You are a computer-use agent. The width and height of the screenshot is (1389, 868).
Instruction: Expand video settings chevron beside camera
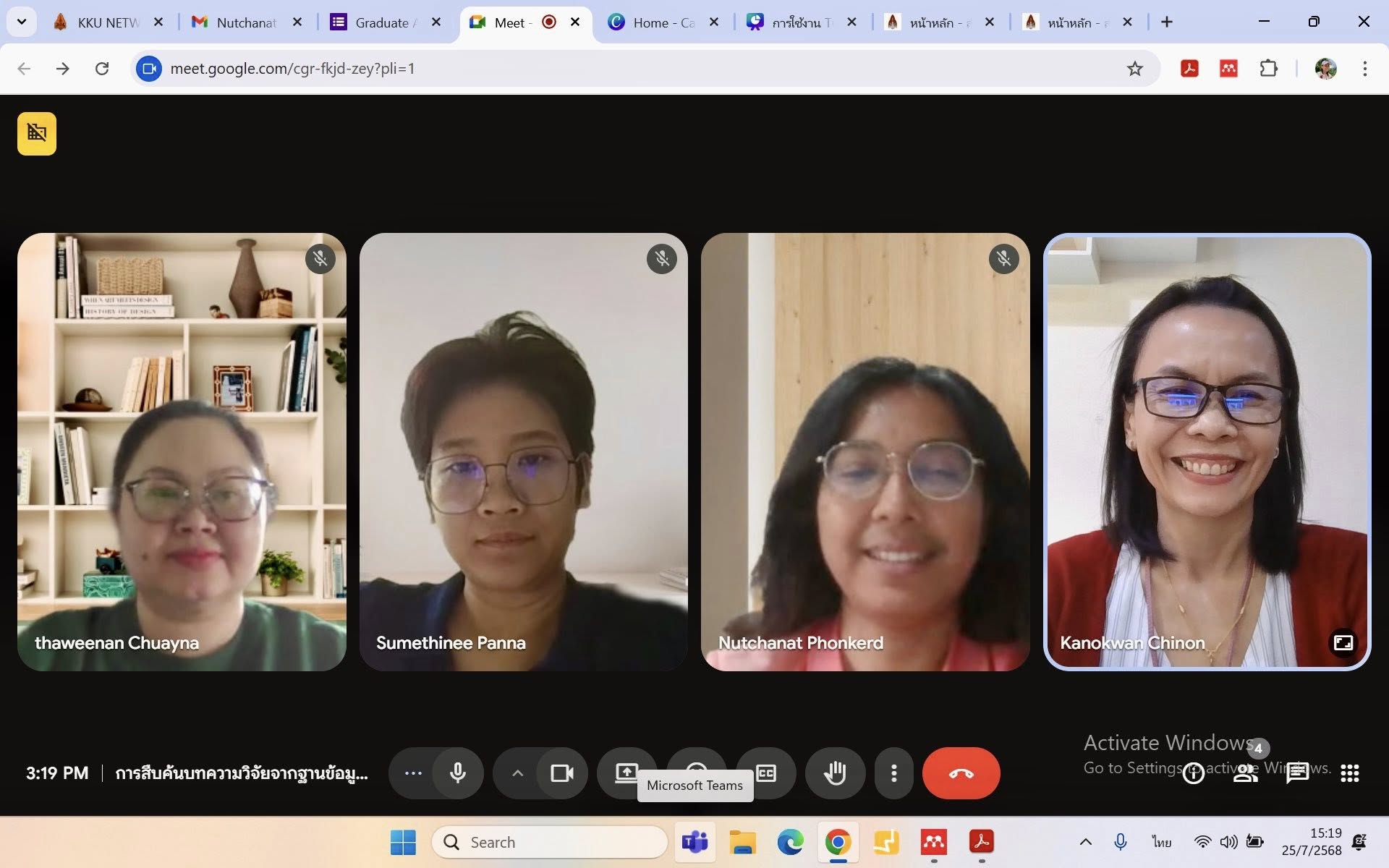tap(517, 773)
